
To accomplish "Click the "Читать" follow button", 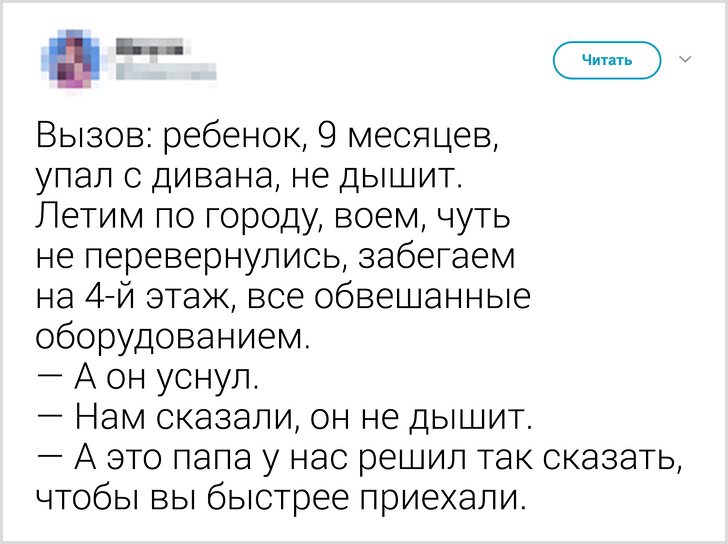I will 607,60.
